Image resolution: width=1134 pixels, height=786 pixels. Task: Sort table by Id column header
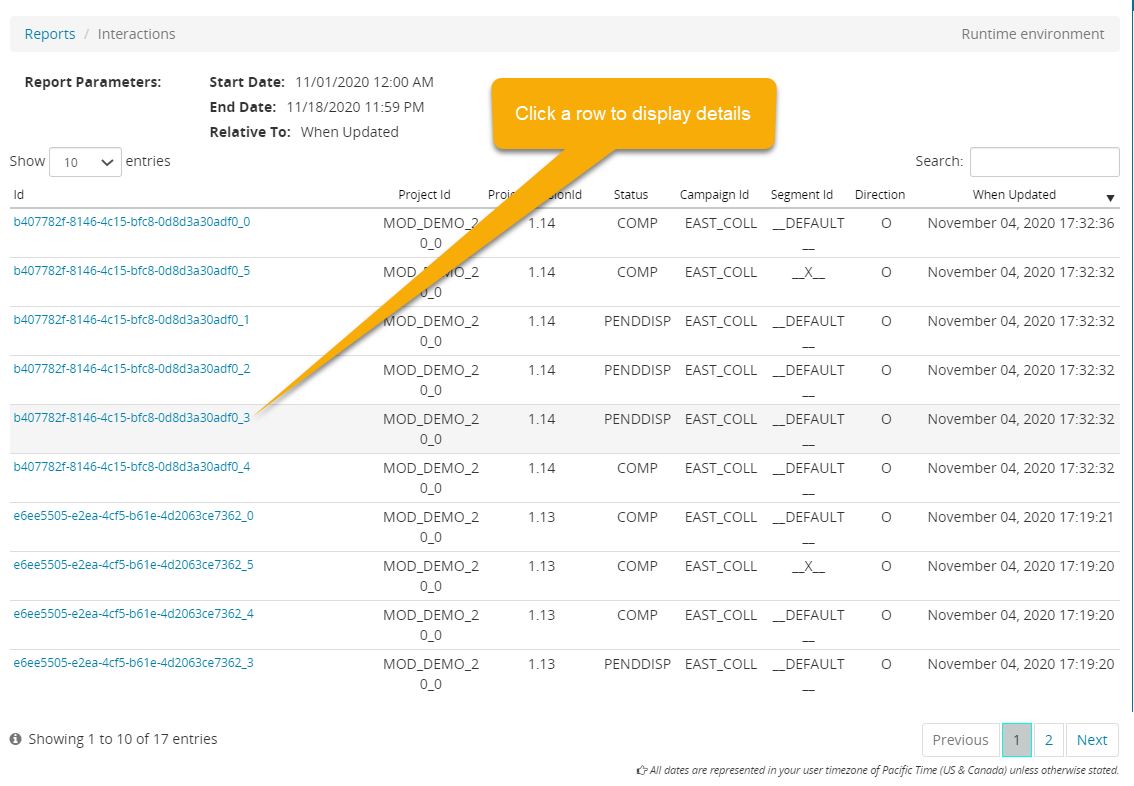coord(19,195)
